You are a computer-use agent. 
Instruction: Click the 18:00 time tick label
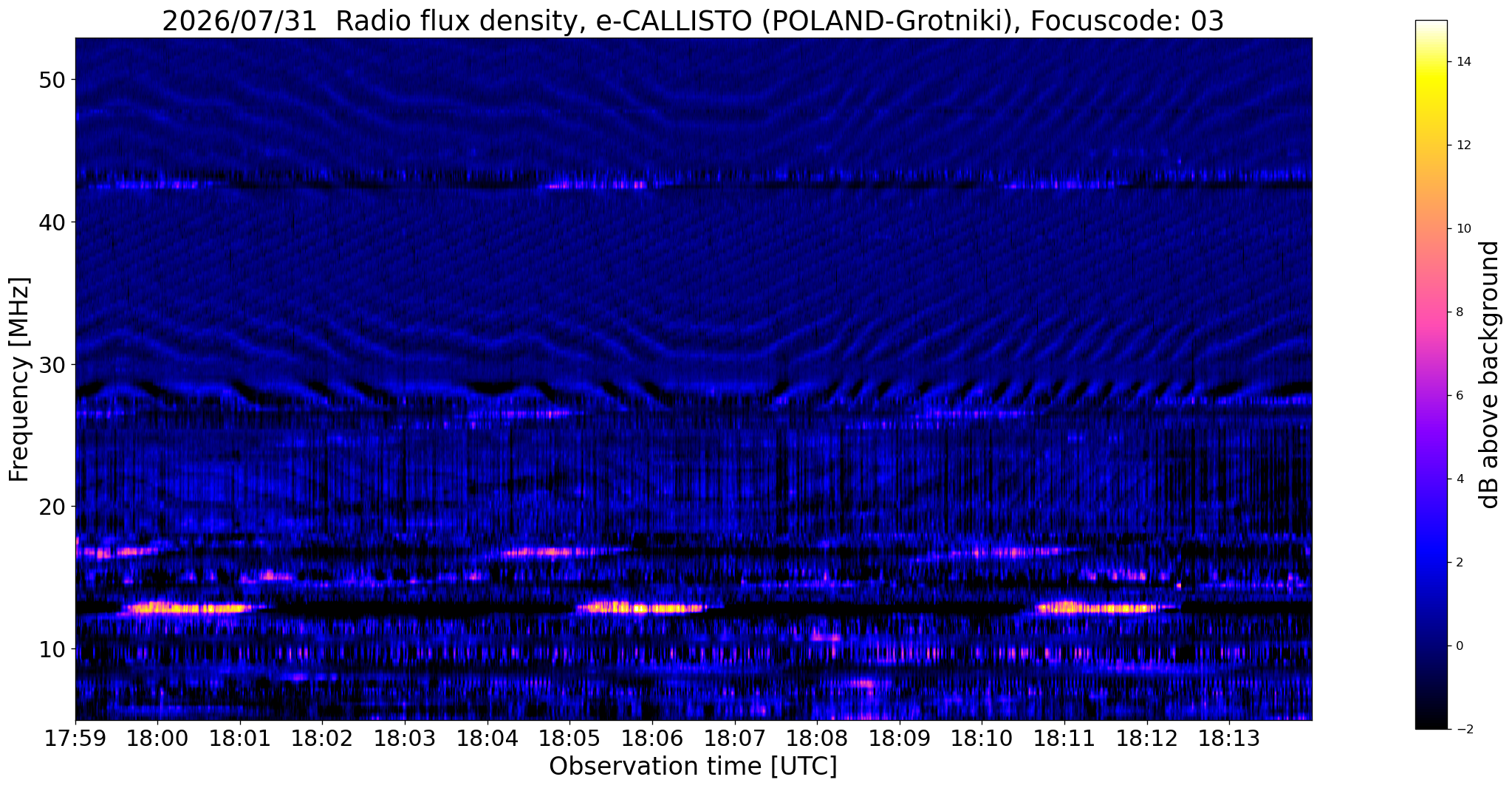[157, 739]
